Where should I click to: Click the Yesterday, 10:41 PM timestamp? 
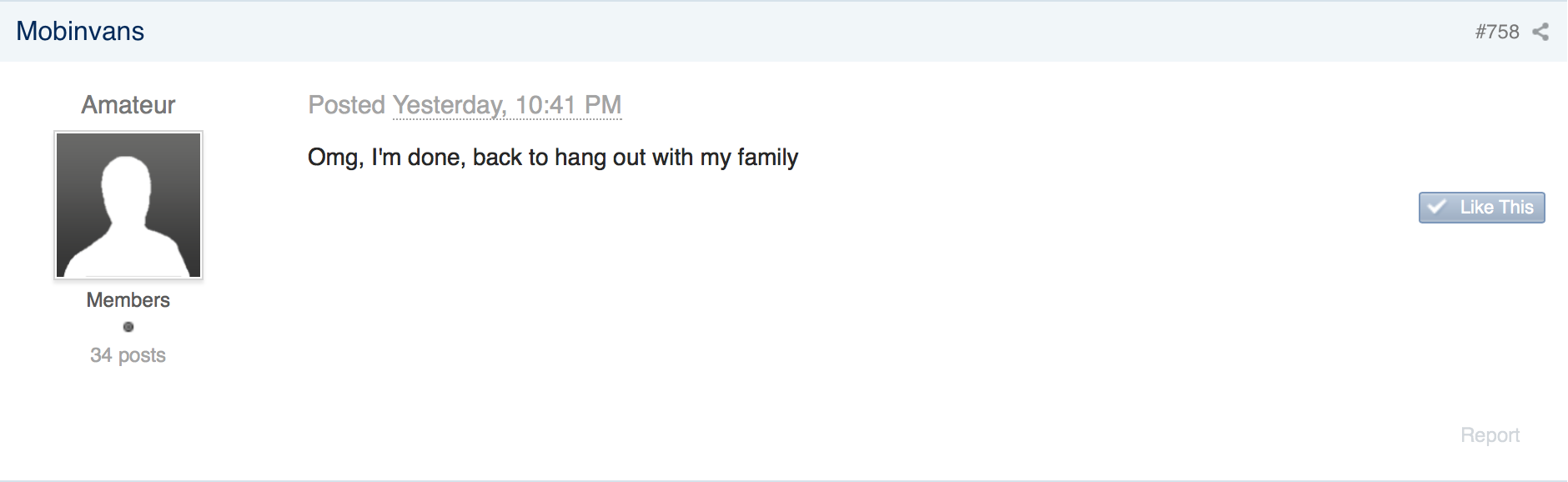[x=507, y=105]
